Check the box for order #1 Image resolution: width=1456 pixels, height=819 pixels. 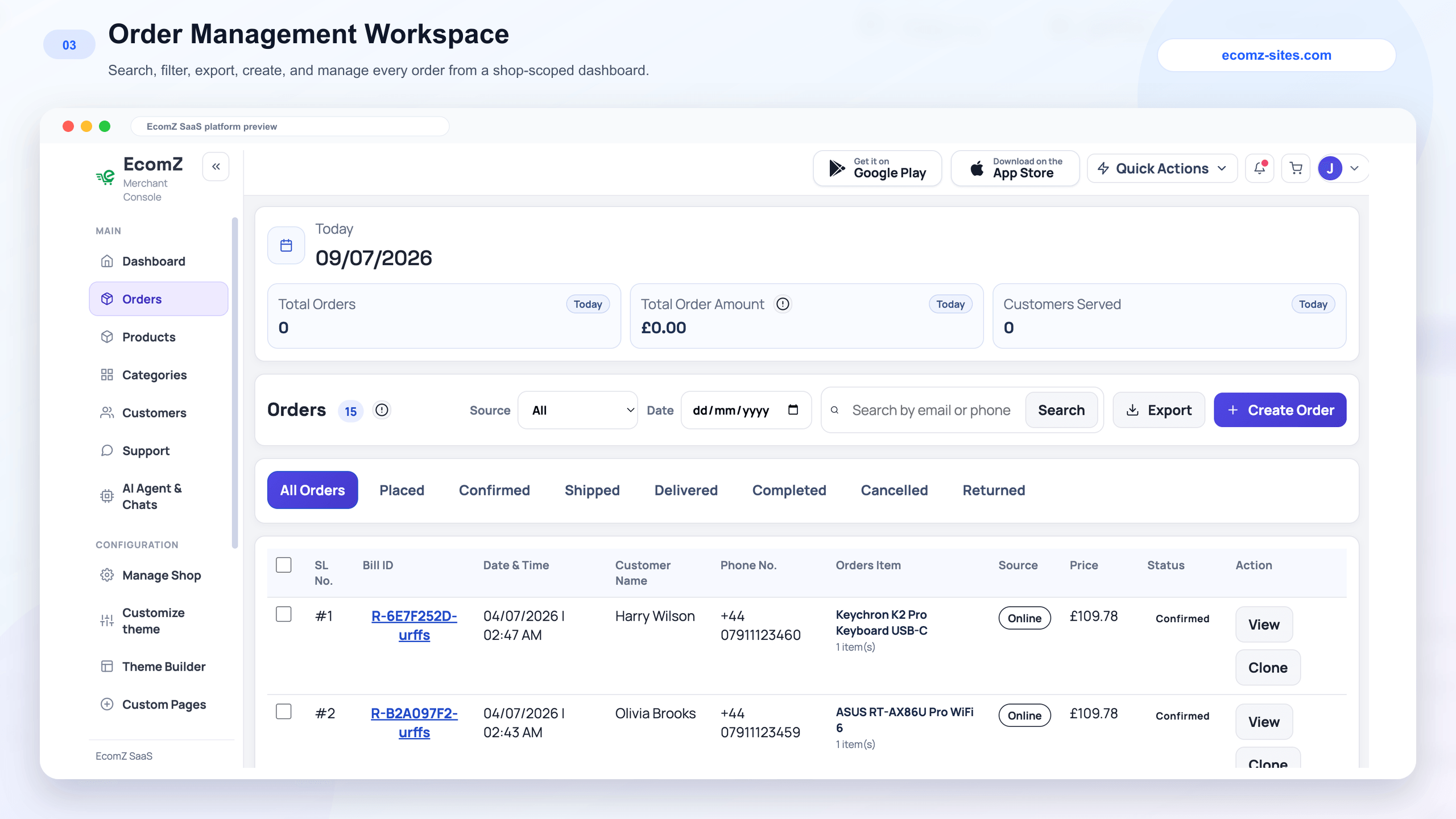click(284, 614)
